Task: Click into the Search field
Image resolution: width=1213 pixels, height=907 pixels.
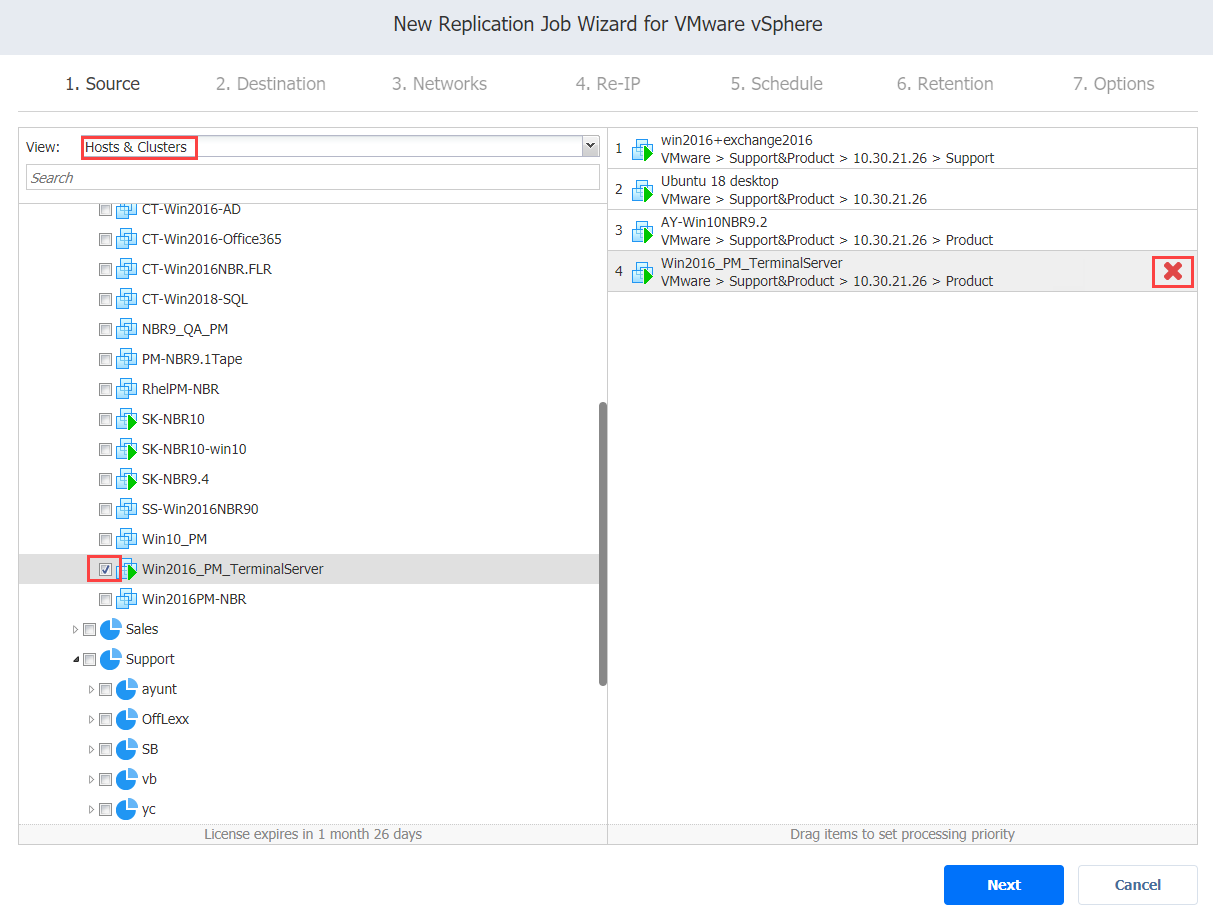Action: [313, 178]
